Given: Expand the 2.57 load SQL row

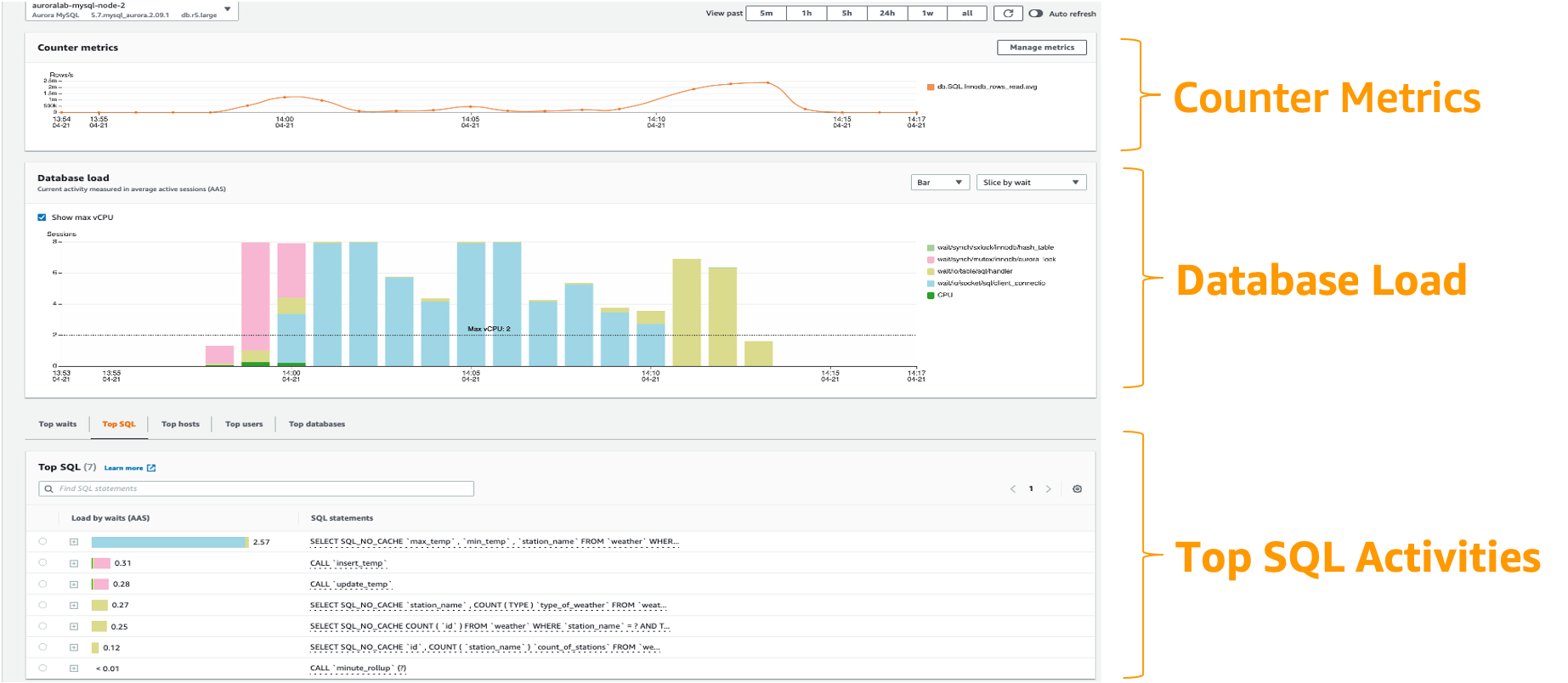Looking at the screenshot, I should pos(74,542).
